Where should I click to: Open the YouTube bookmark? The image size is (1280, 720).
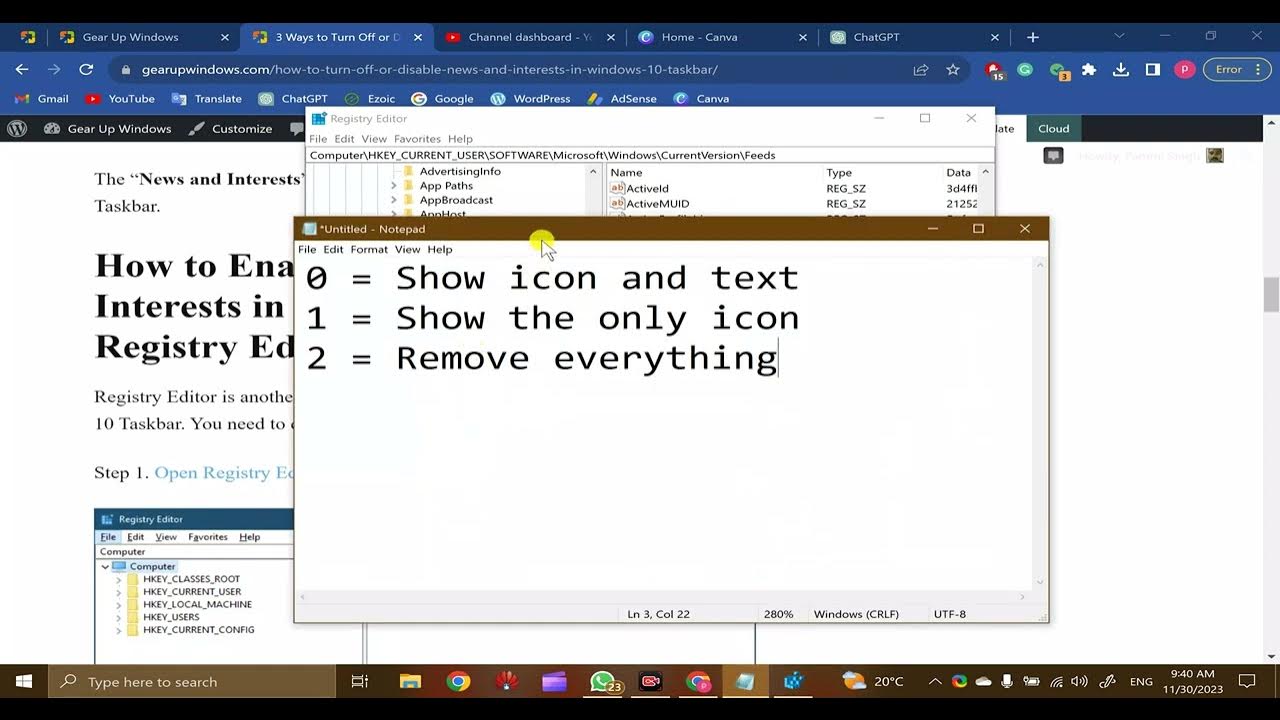(120, 99)
